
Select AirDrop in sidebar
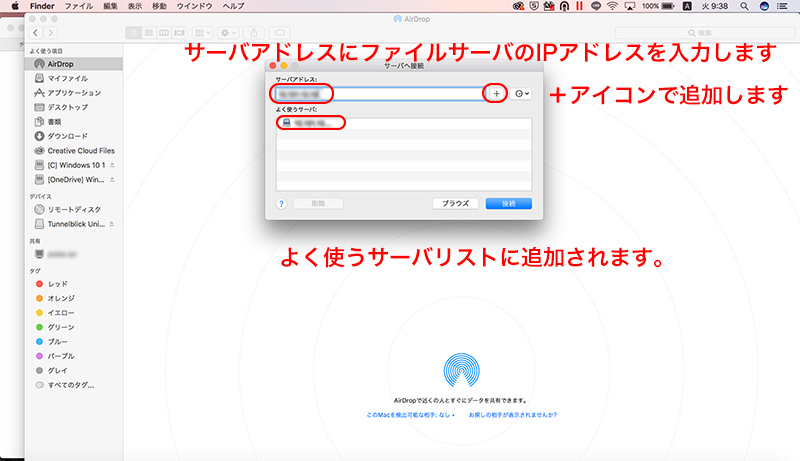pos(74,64)
